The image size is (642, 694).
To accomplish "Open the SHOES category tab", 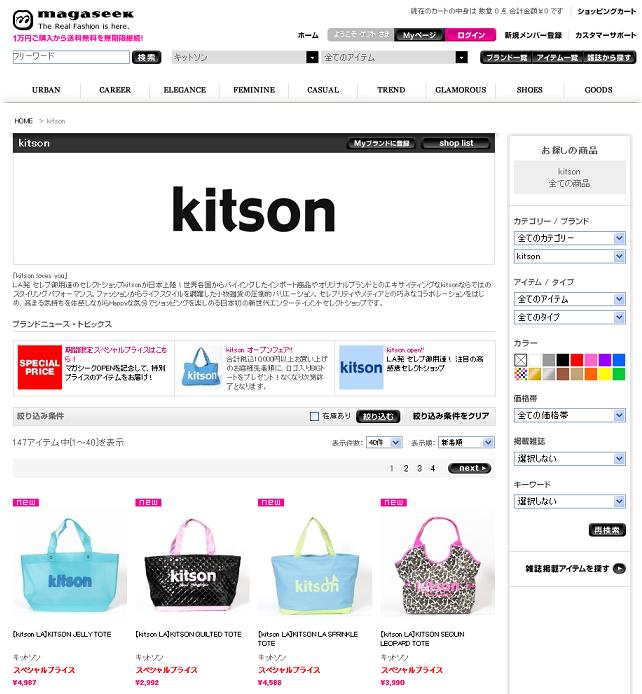I will click(529, 90).
